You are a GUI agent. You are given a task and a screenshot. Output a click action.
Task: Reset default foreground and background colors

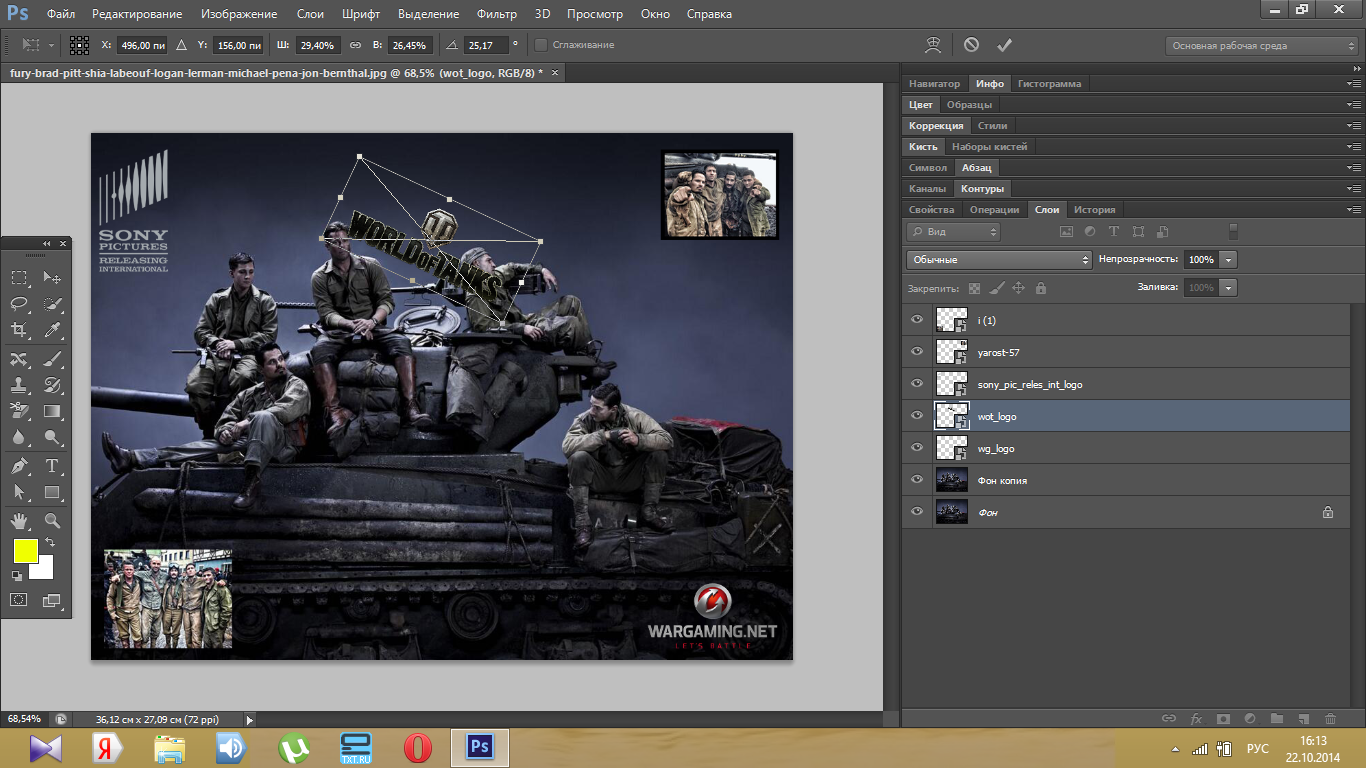[17, 576]
